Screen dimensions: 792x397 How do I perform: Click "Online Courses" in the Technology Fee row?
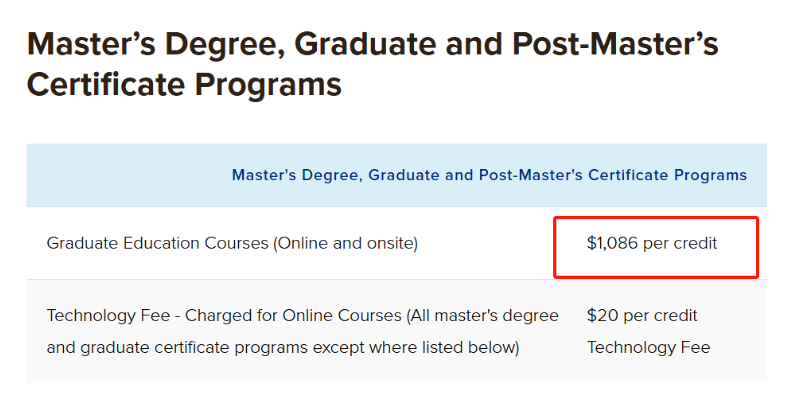pos(341,316)
